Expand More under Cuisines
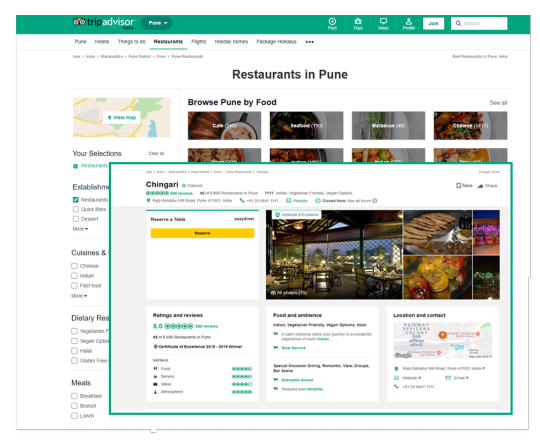Image resolution: width=540 pixels, height=446 pixels. pos(79,296)
